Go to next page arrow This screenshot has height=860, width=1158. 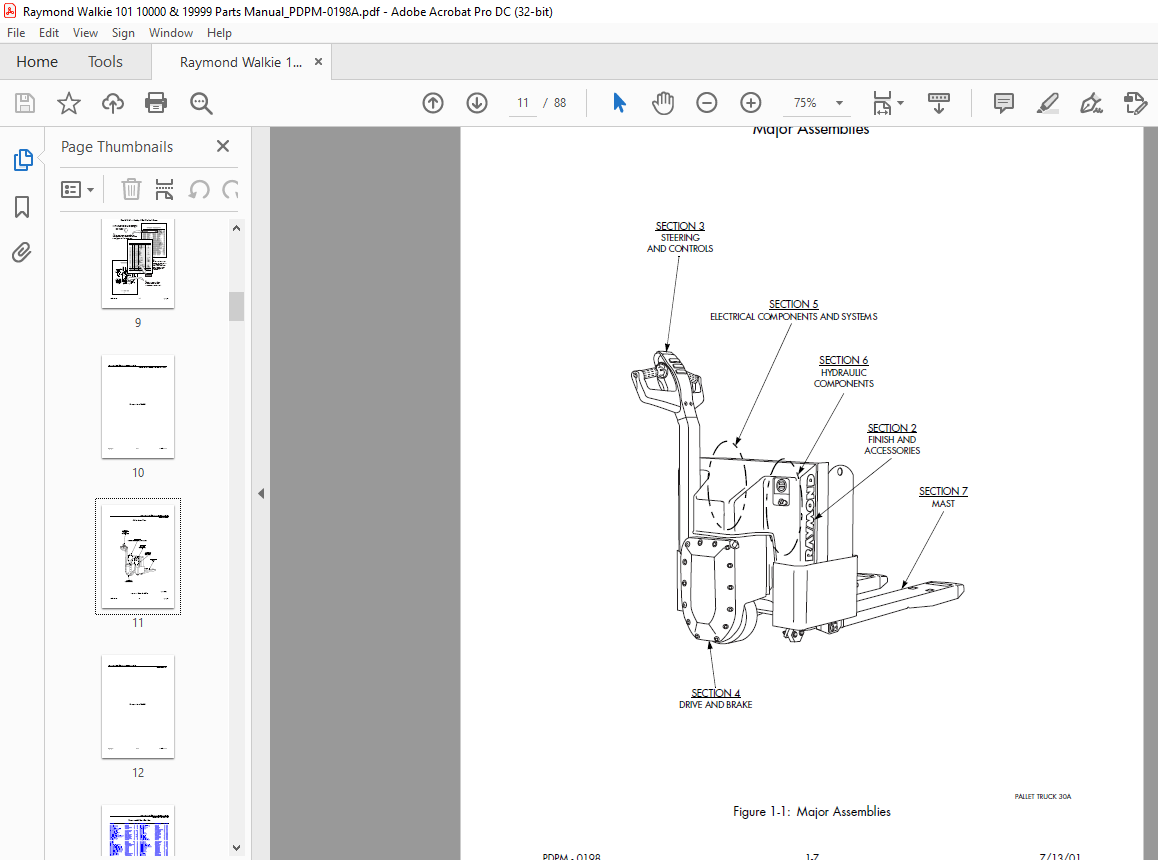477,103
